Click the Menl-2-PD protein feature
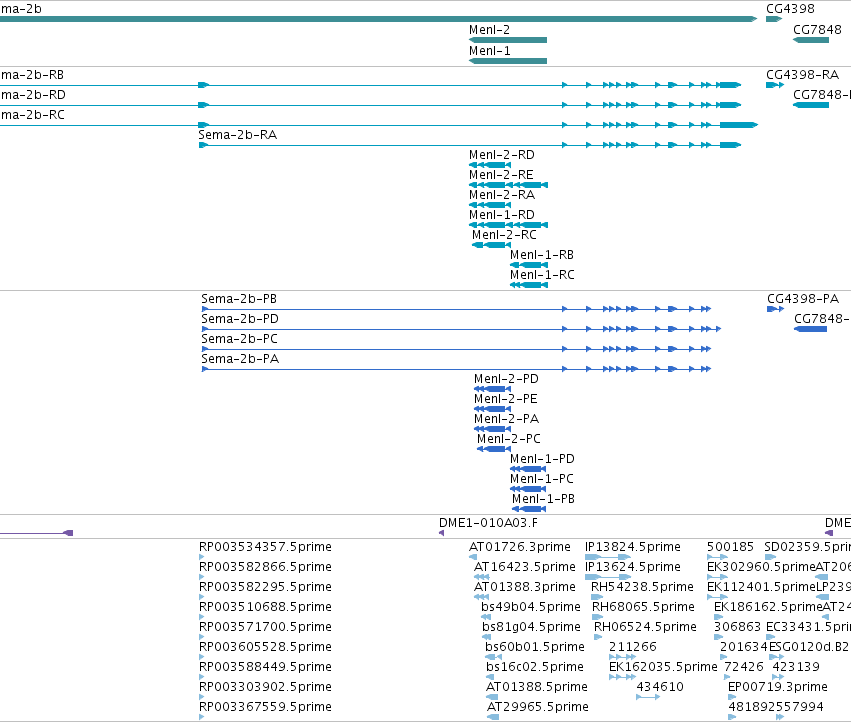The width and height of the screenshot is (851, 722). [492, 389]
